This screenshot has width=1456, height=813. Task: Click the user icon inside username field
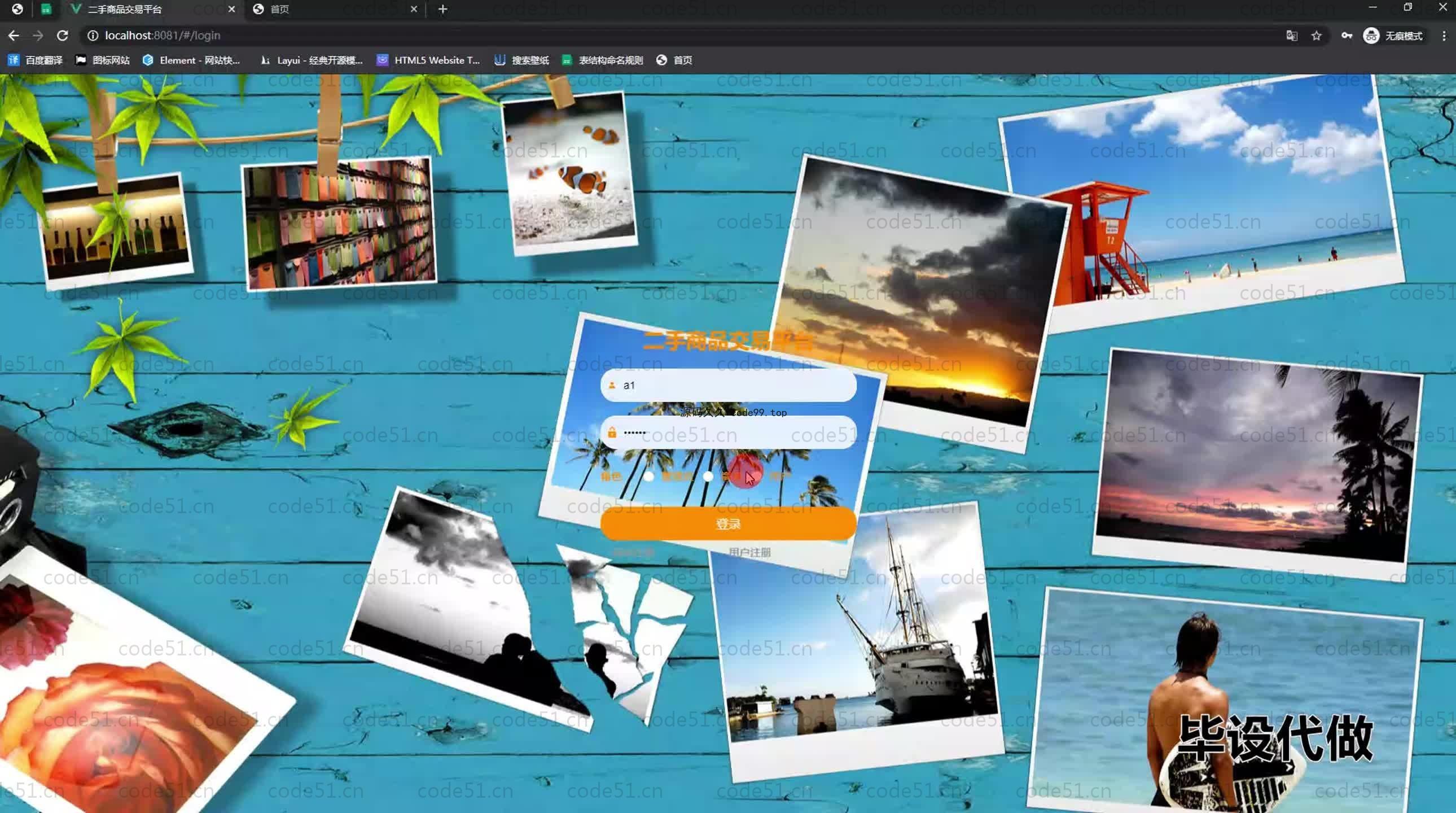click(x=612, y=385)
